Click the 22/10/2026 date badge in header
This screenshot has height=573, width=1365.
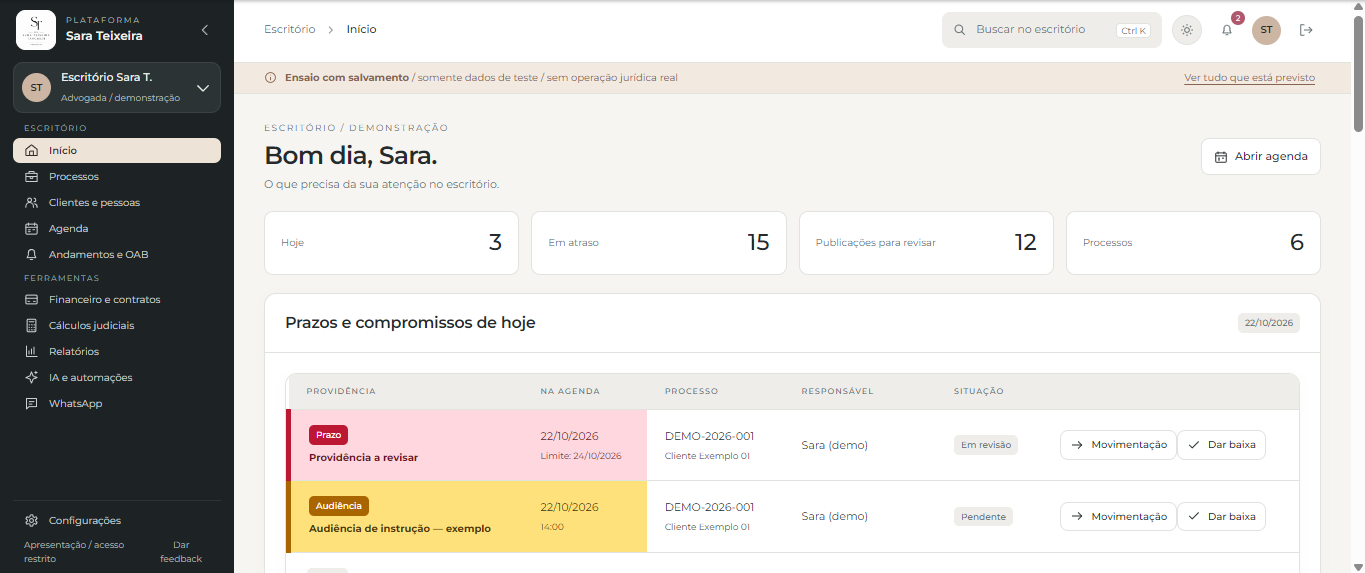click(x=1269, y=323)
